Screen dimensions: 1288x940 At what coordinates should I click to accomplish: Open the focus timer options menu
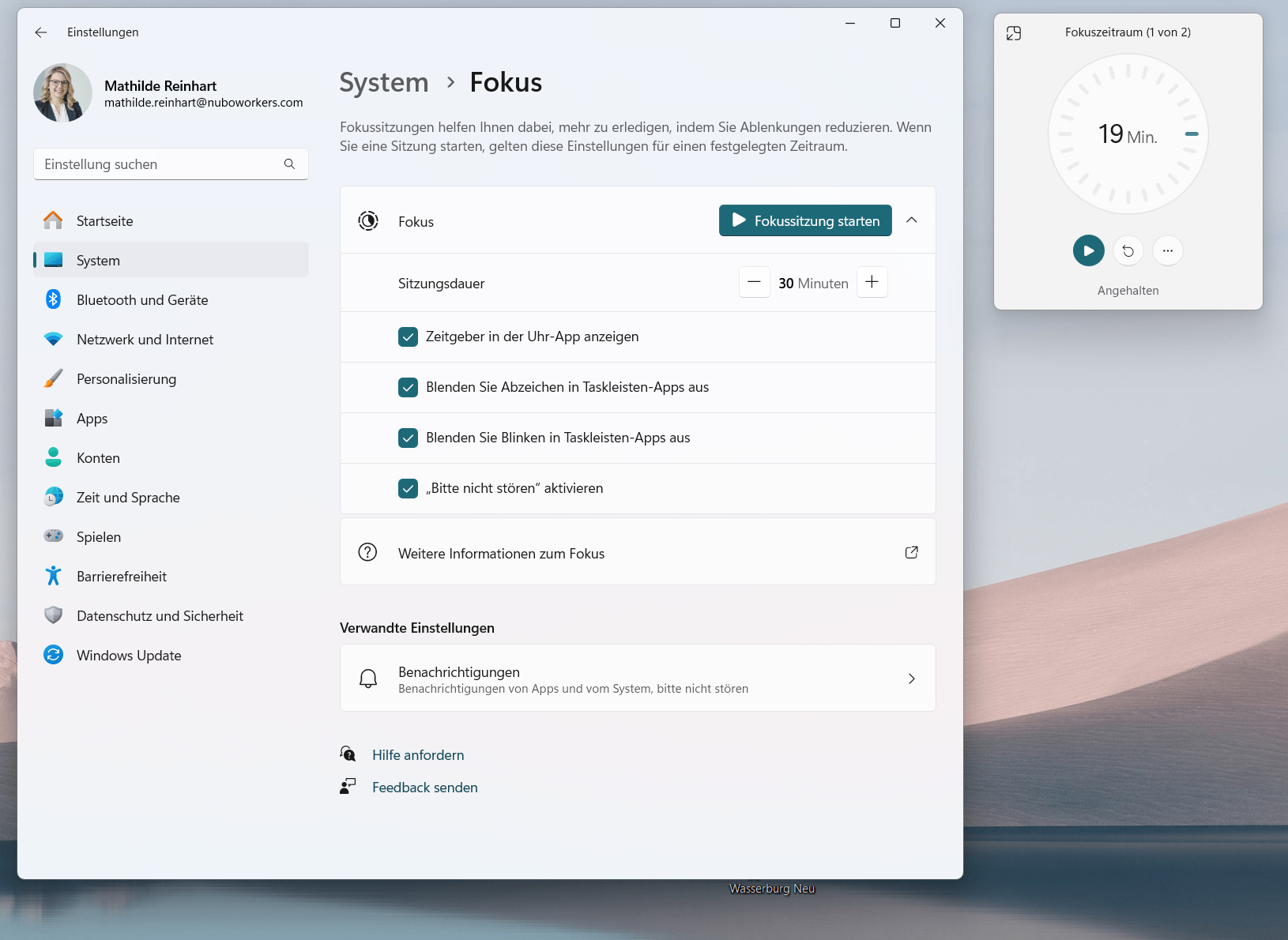tap(1168, 250)
